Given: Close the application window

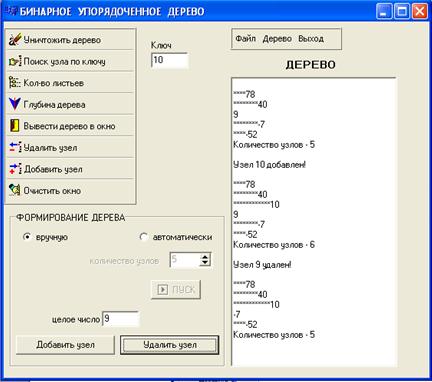Looking at the screenshot, I should (420, 12).
